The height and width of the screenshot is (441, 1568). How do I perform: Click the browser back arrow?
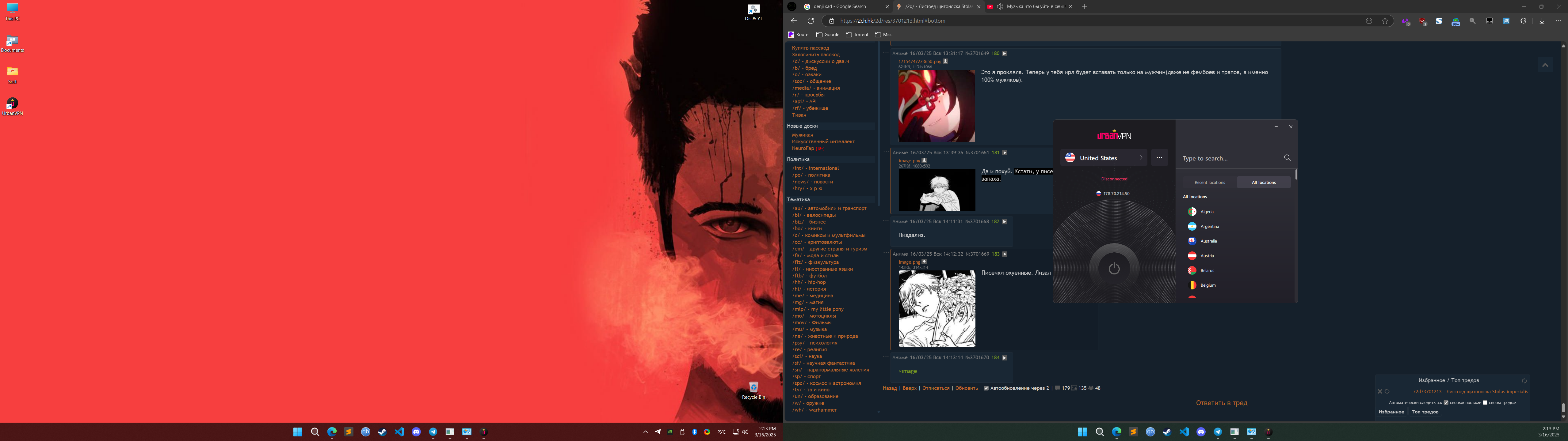coord(793,21)
